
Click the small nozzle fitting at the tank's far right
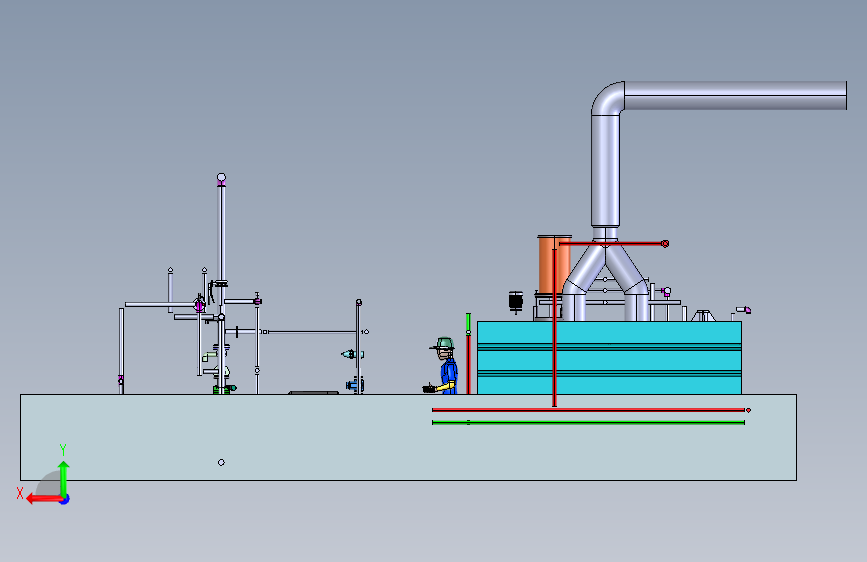click(744, 310)
